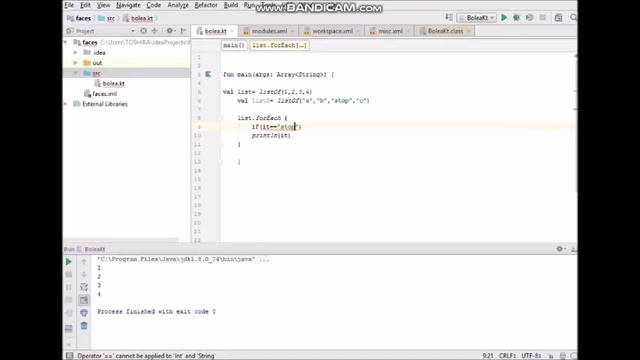Collapse the src folder
The width and height of the screenshot is (640, 360).
[76, 73]
